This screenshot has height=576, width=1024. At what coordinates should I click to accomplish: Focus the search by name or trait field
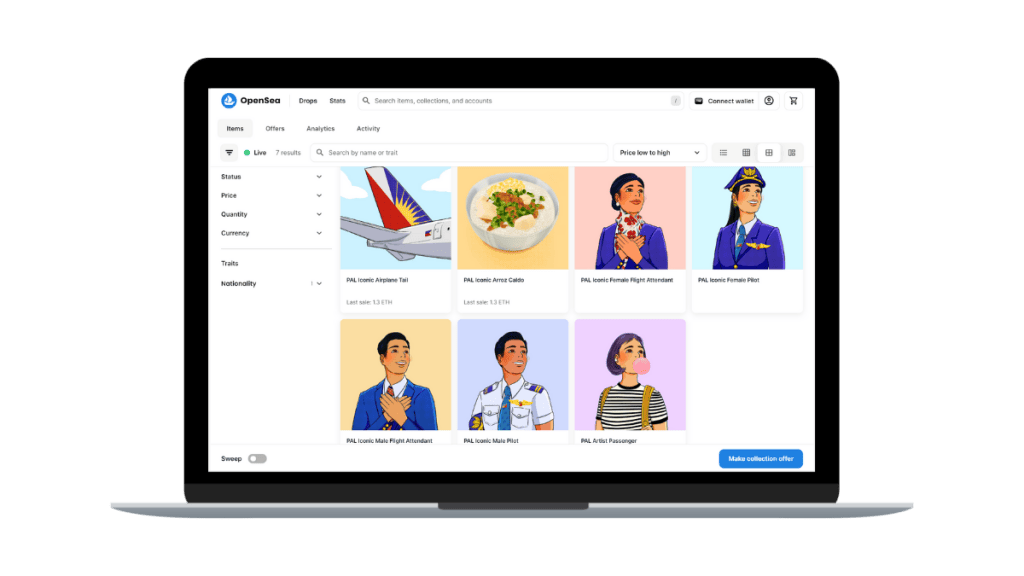459,153
